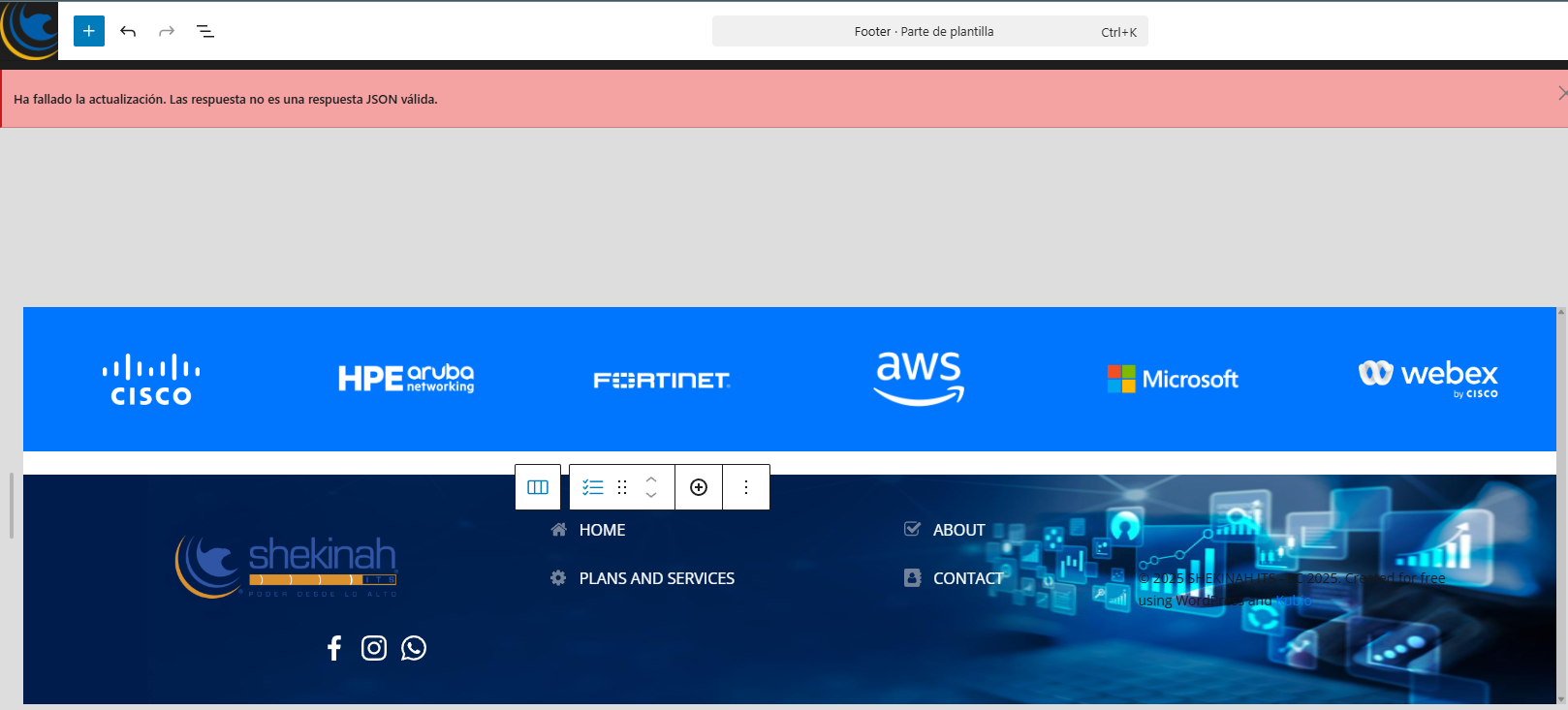
Task: Select the HOME footer link
Action: pos(602,530)
